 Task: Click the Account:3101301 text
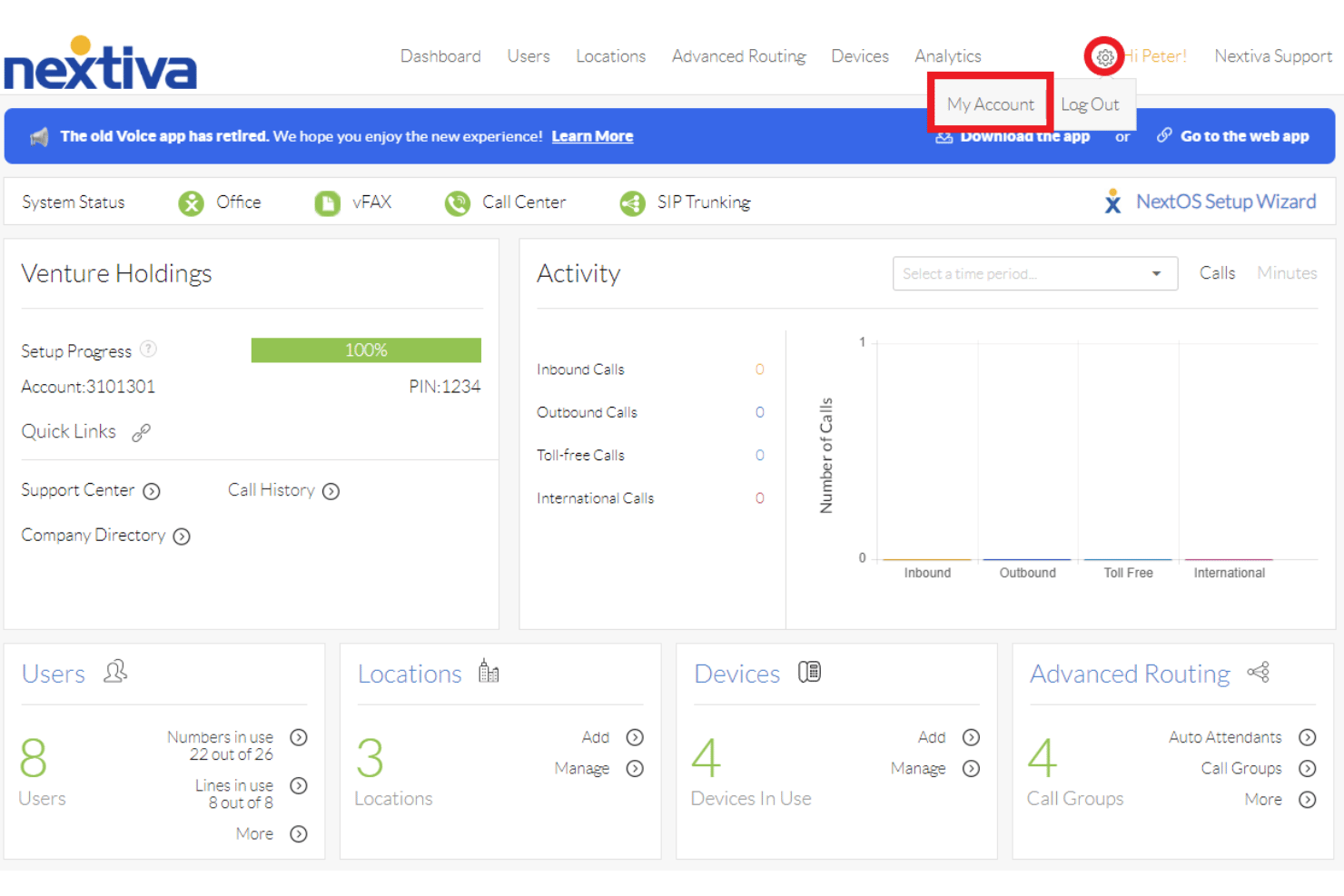point(88,387)
